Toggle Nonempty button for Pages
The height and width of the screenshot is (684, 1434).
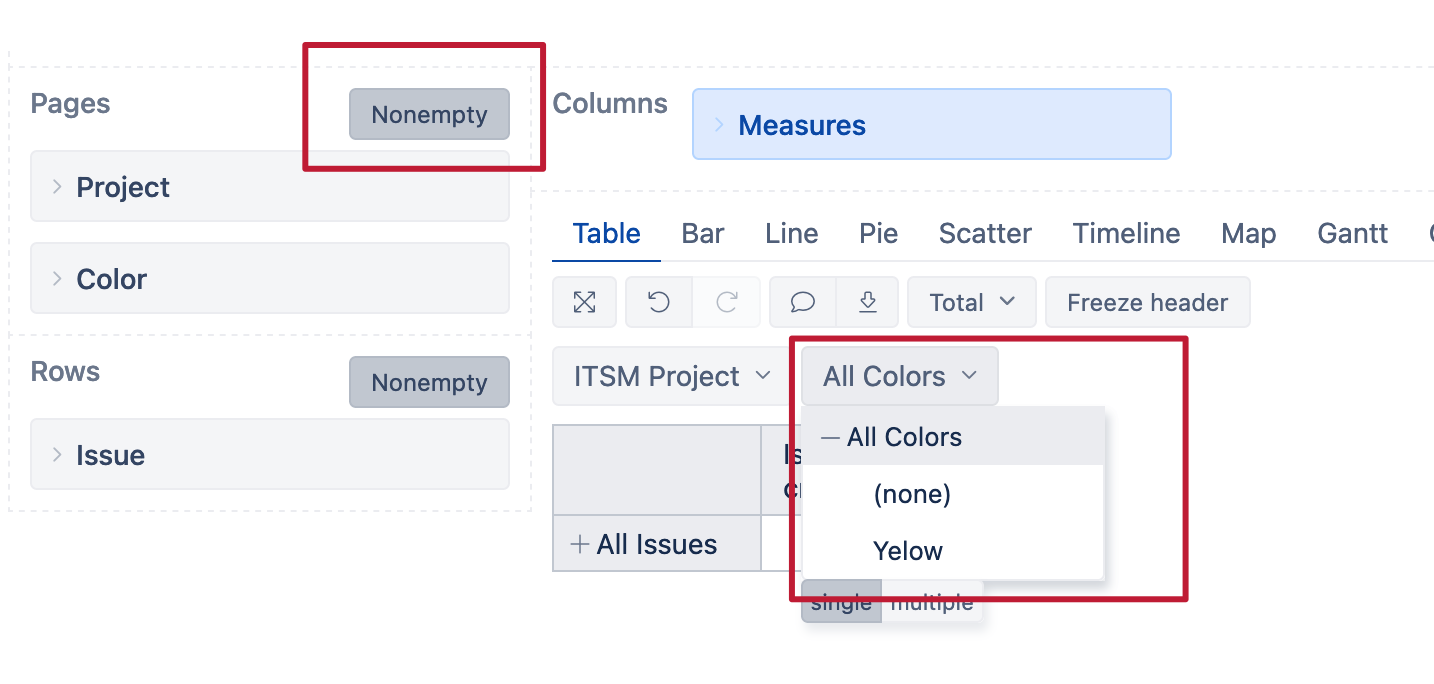(x=429, y=114)
